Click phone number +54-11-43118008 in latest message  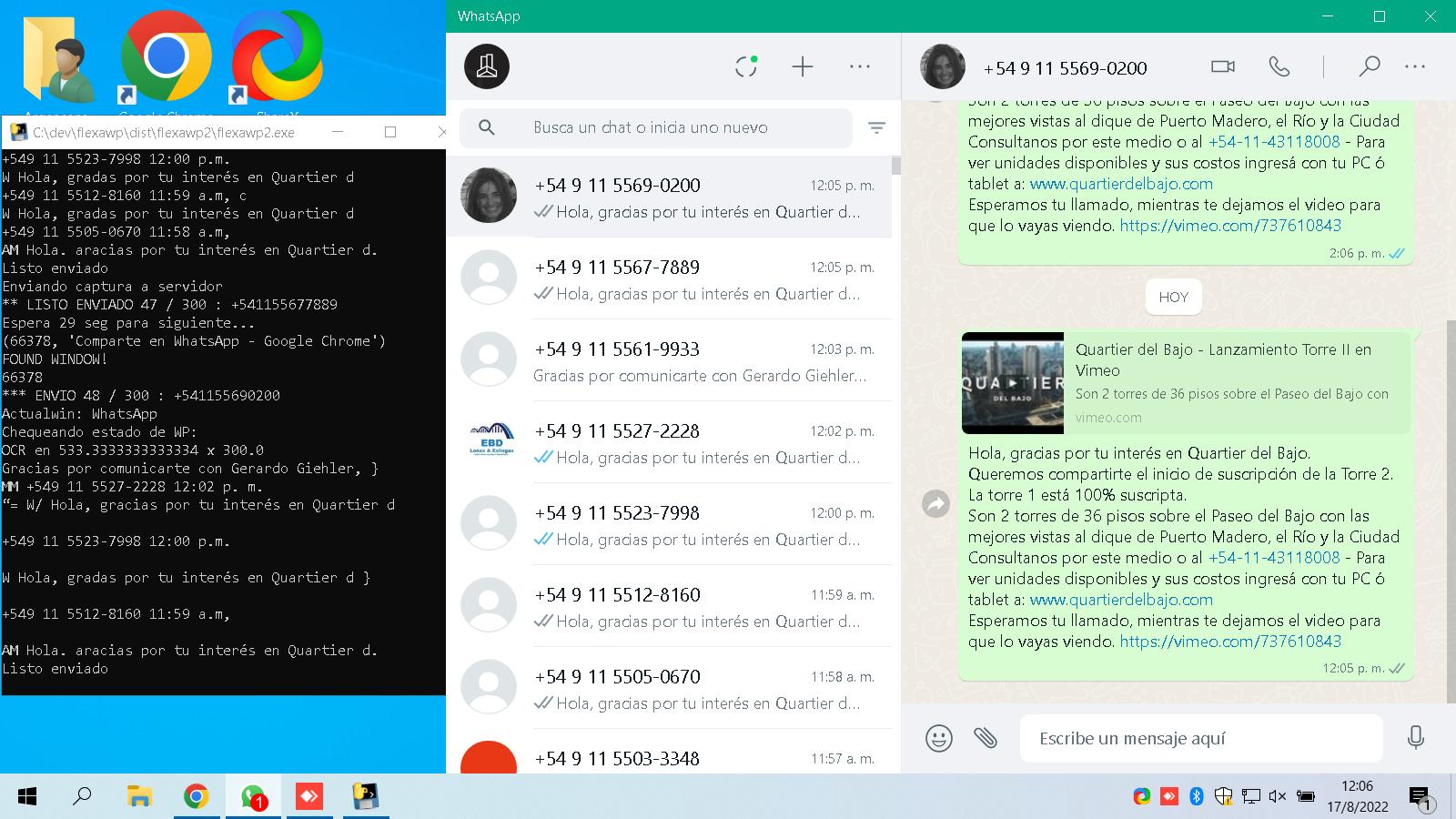click(x=1274, y=558)
